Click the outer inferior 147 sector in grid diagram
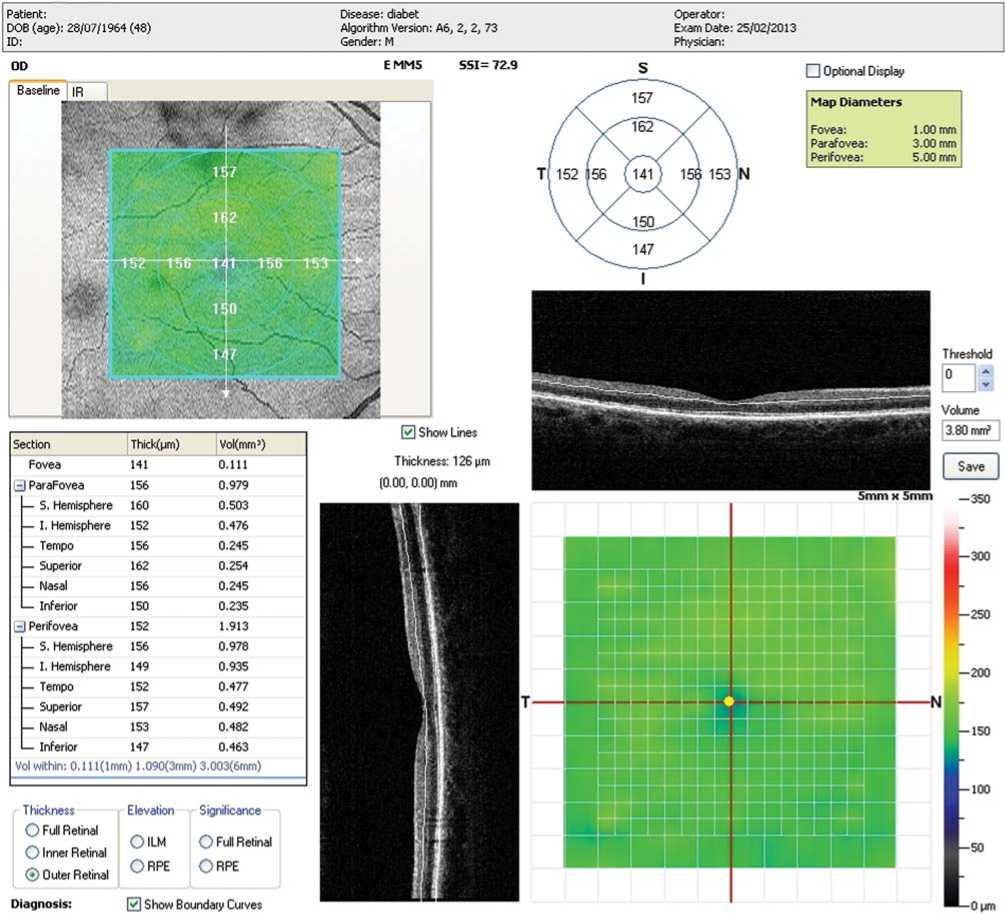Image resolution: width=1005 pixels, height=914 pixels. tap(643, 250)
